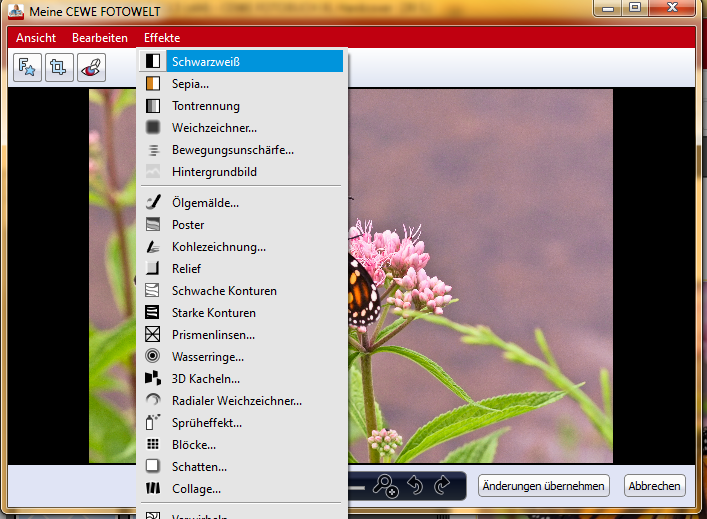Click the Sprüheffekt spray can icon
Viewport: 707px width, 519px height.
tap(153, 422)
